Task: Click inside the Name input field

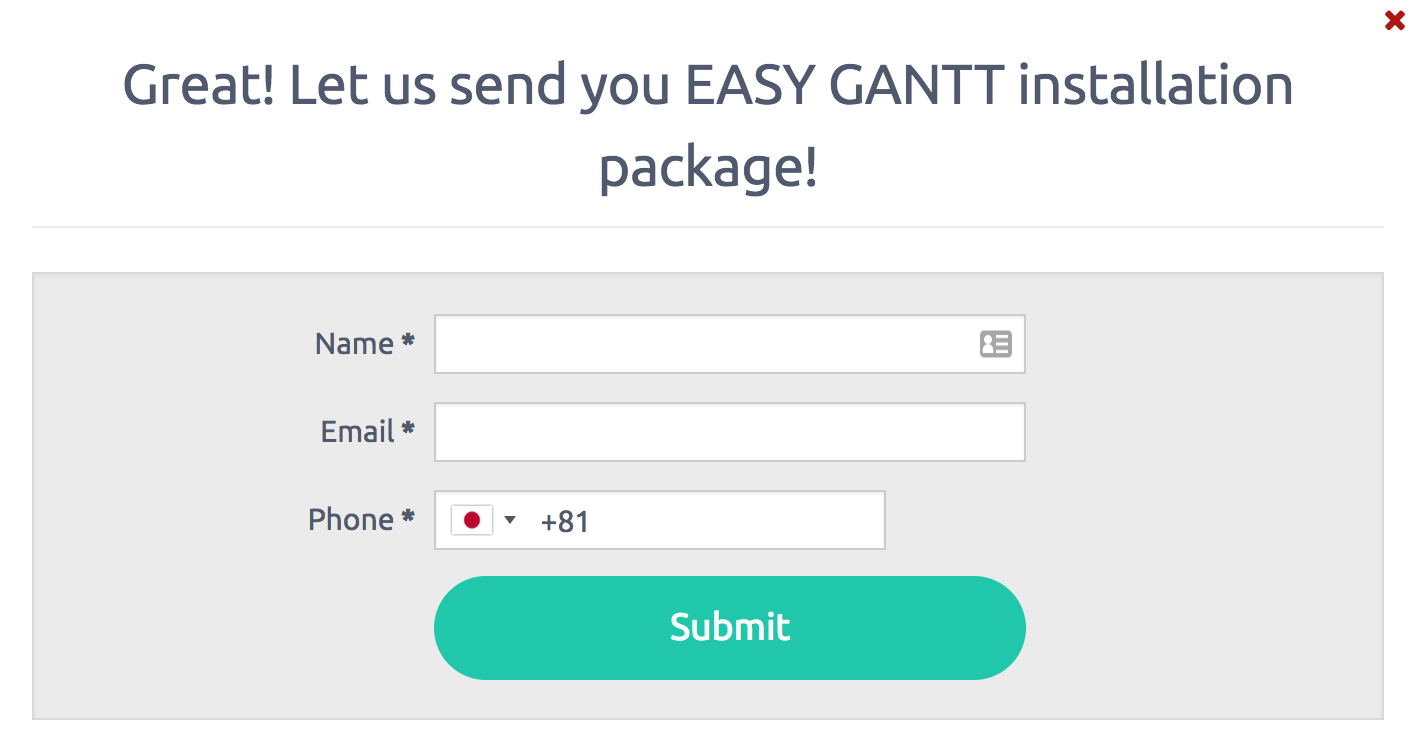Action: click(x=700, y=344)
